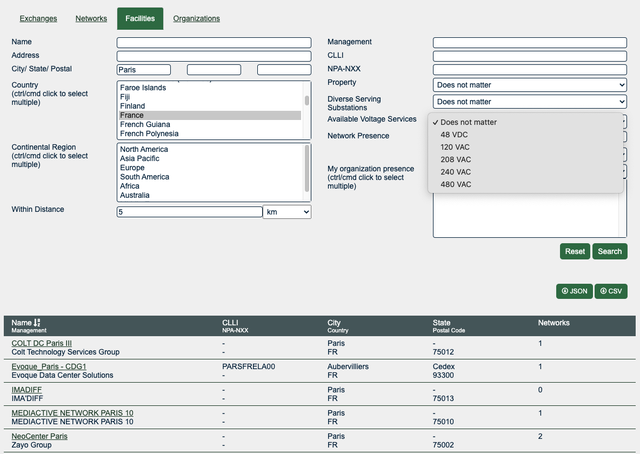Choose 48 VDC voltage option

click(x=526, y=135)
